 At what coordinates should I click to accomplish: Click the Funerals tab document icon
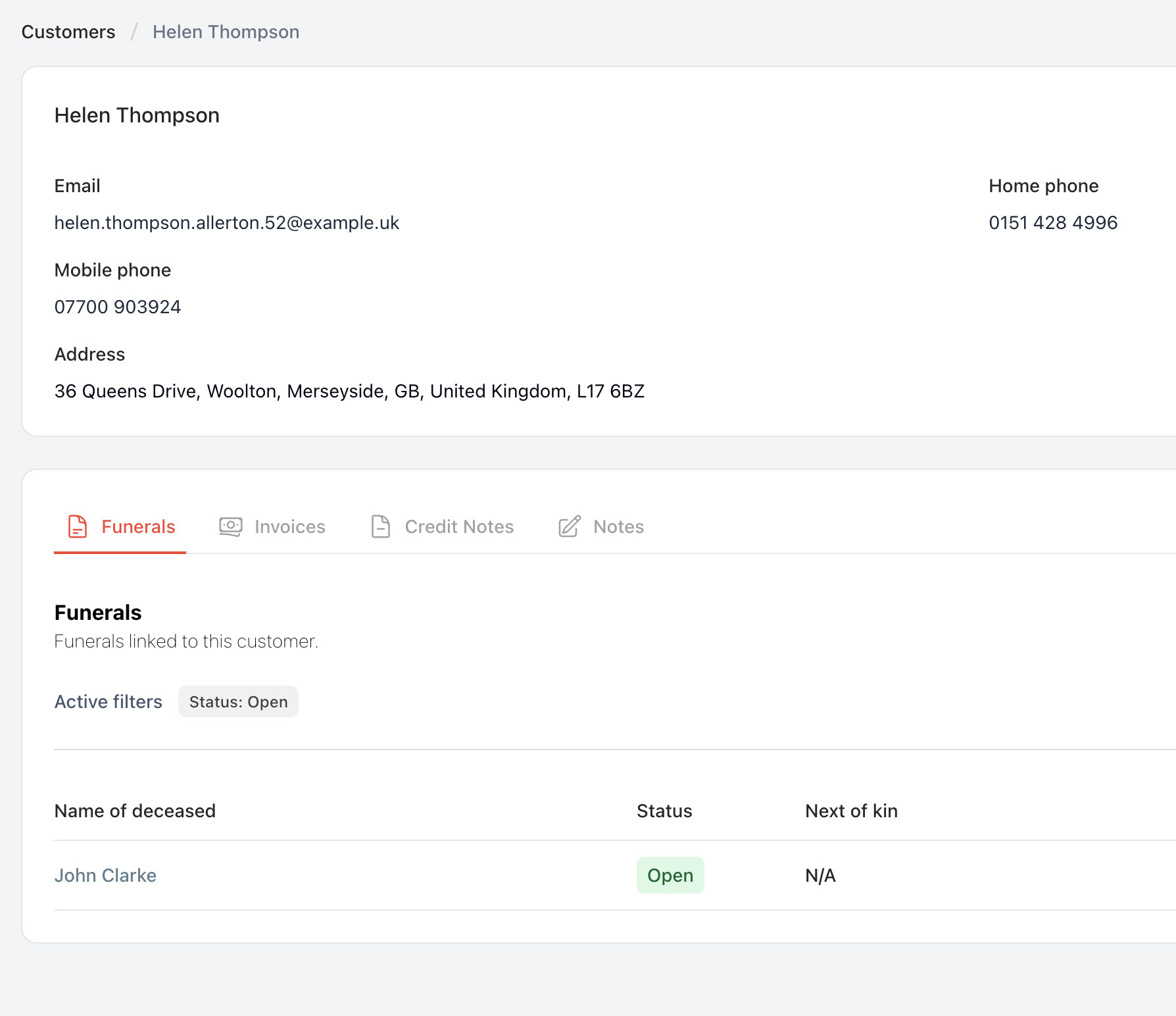tap(78, 526)
